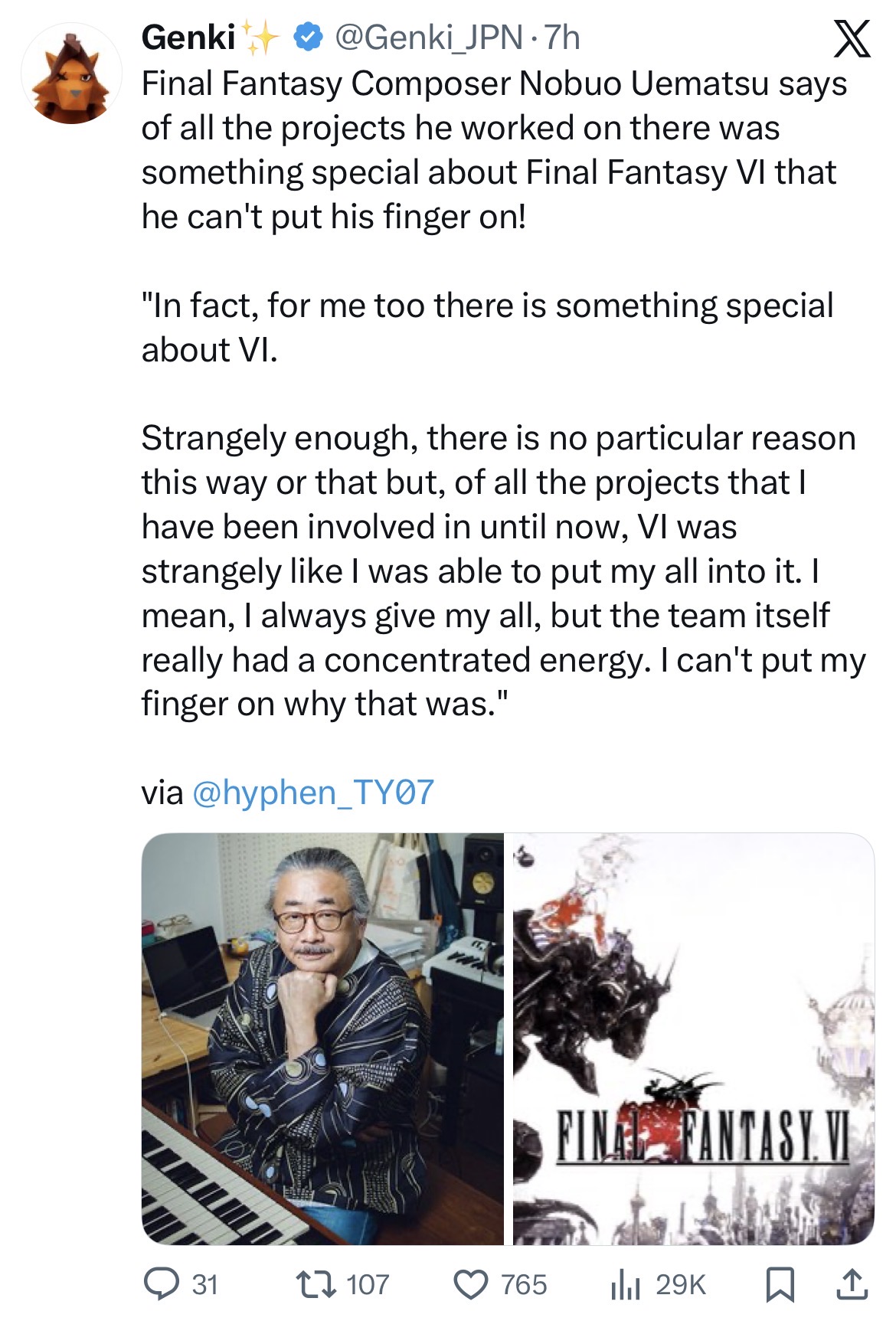Bookmark this post with the bookmark icon
The height and width of the screenshot is (1321, 896).
tap(780, 1284)
